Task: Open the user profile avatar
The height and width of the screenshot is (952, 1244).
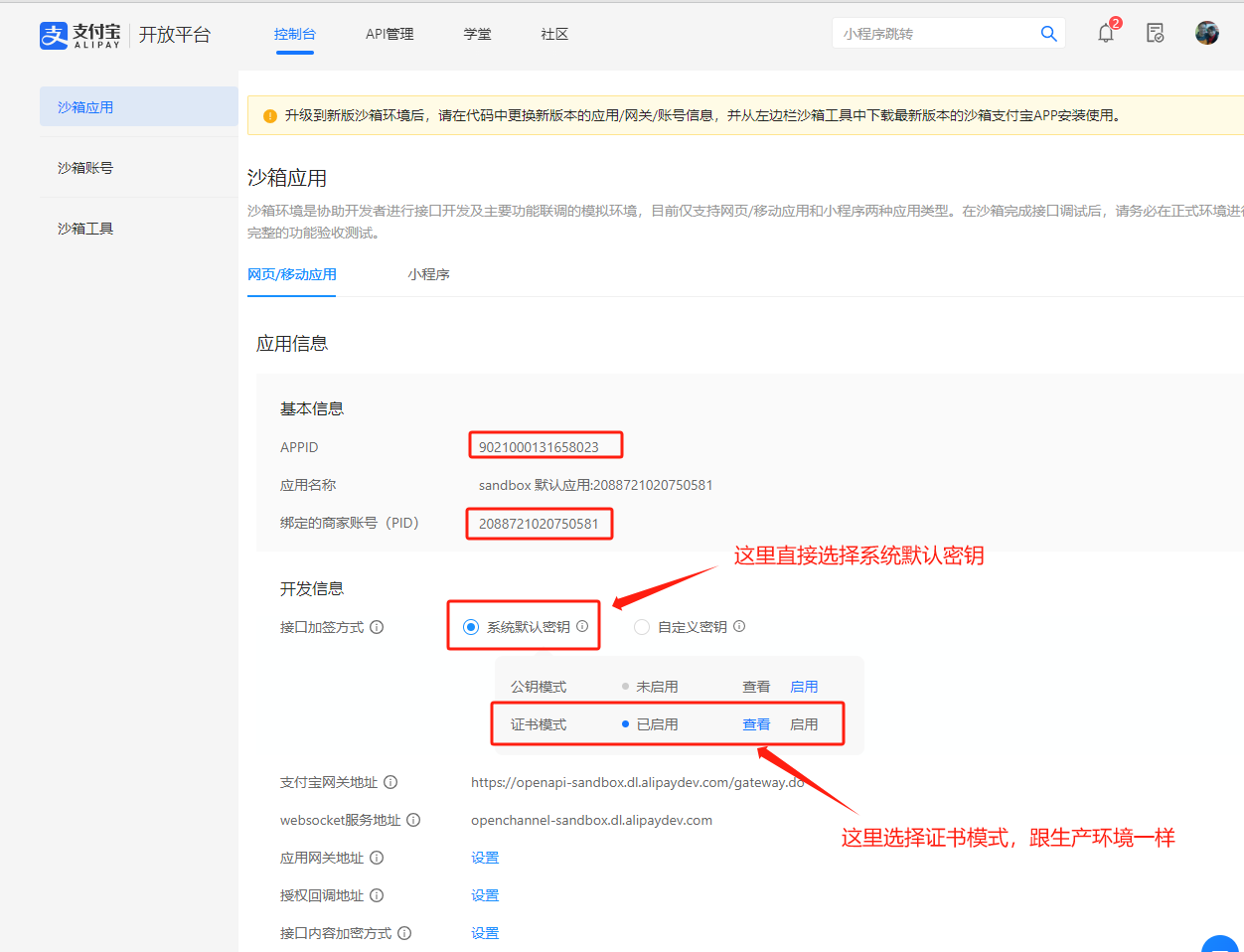Action: 1206,33
